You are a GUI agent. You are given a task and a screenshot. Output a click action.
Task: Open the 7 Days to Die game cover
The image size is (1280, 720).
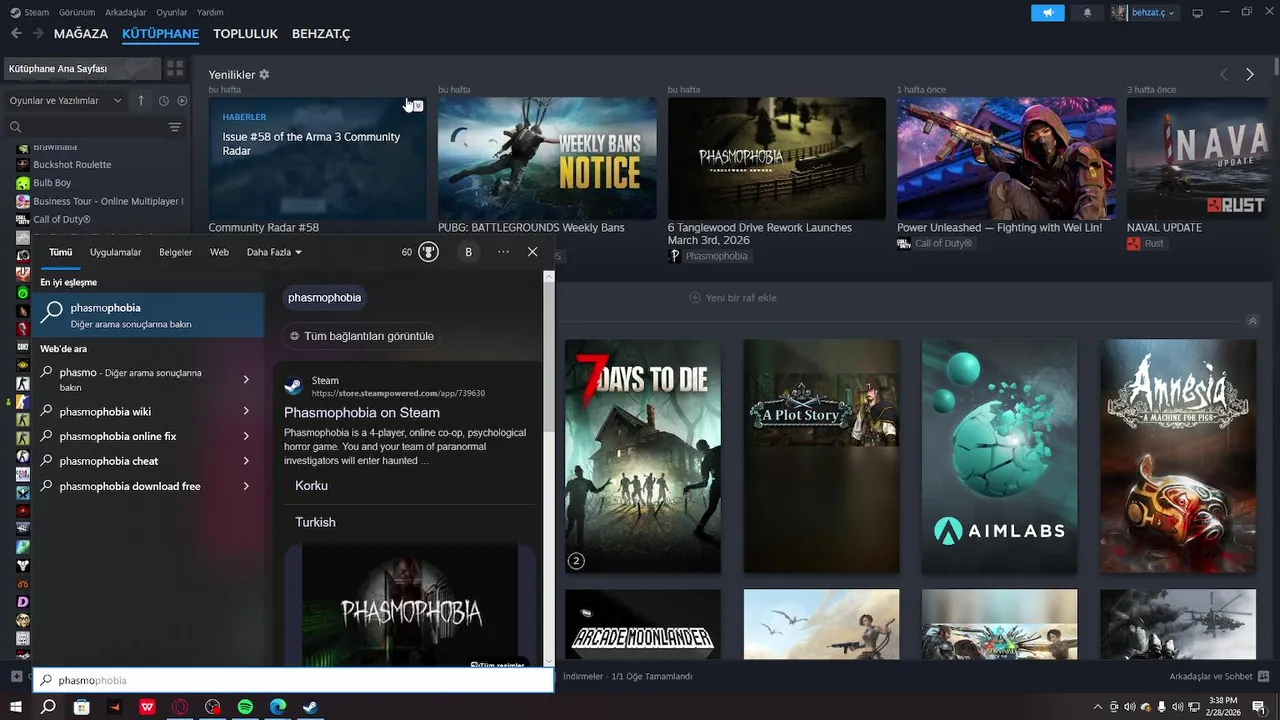(643, 456)
